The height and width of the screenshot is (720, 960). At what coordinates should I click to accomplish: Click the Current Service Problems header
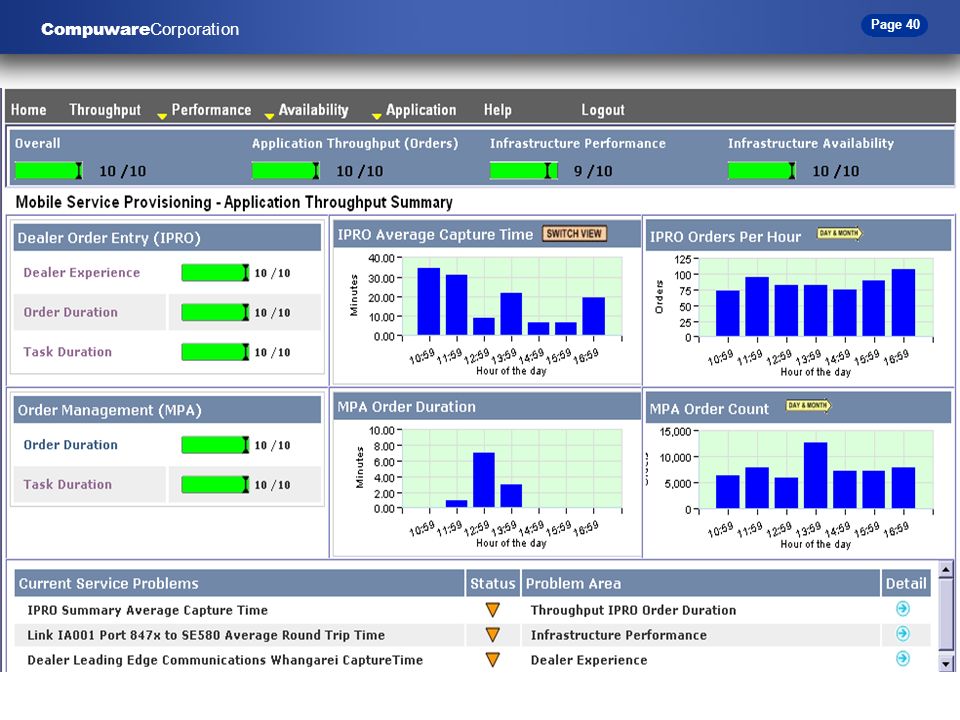(239, 583)
